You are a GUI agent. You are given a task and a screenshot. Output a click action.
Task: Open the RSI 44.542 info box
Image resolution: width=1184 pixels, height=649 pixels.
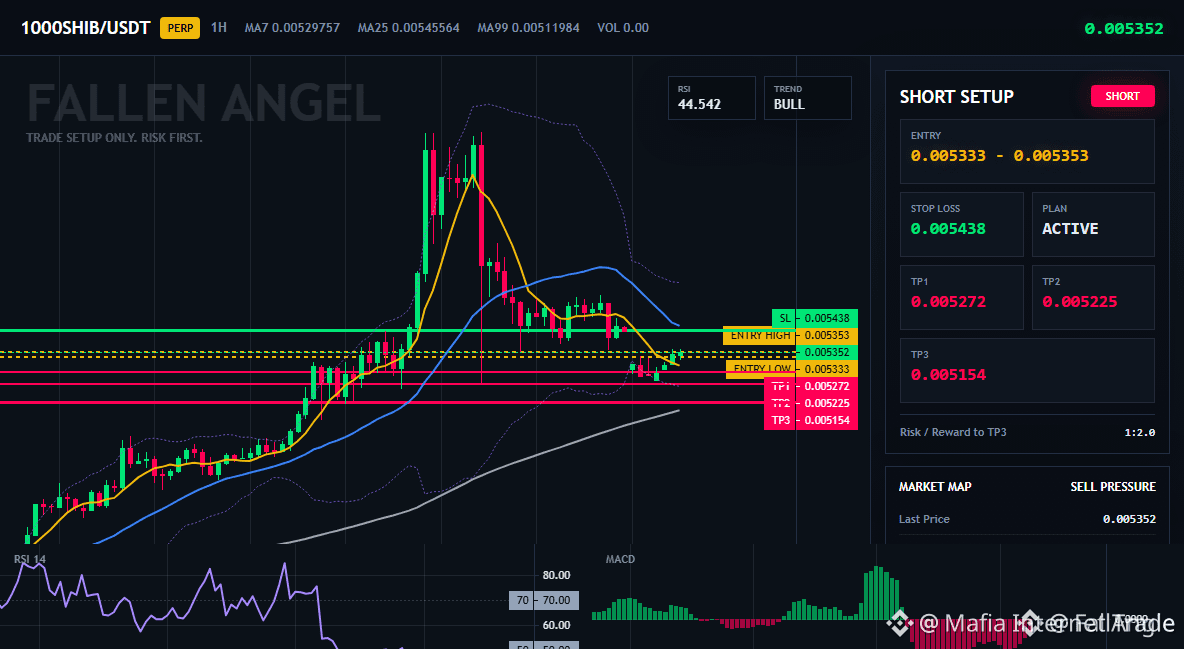click(711, 97)
